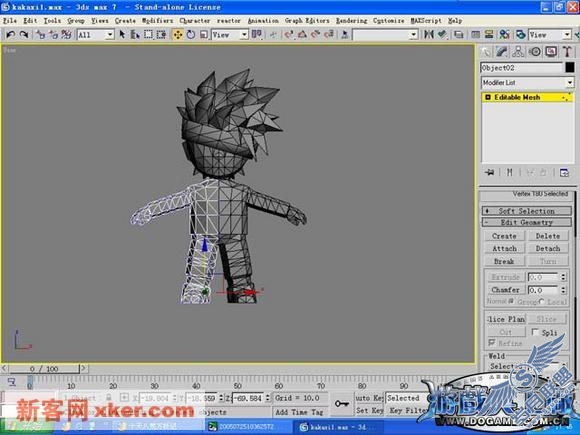Click the Mirror tool icon
This screenshot has height=435, width=580.
[x=429, y=35]
